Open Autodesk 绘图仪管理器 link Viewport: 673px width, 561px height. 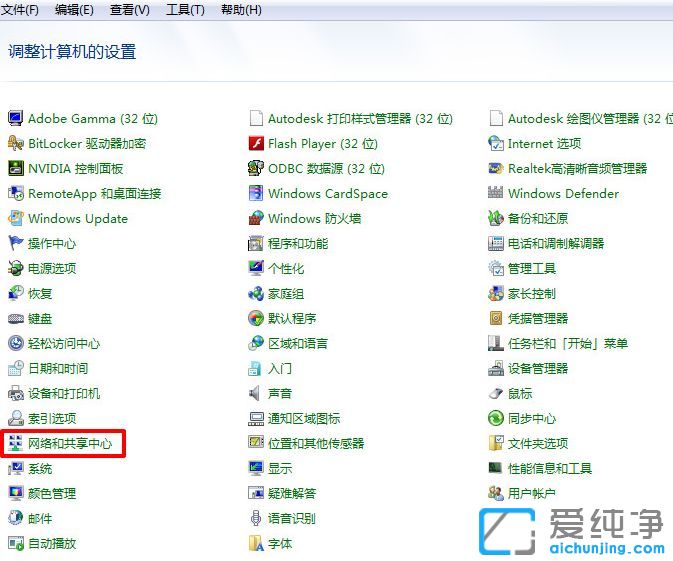[590, 118]
